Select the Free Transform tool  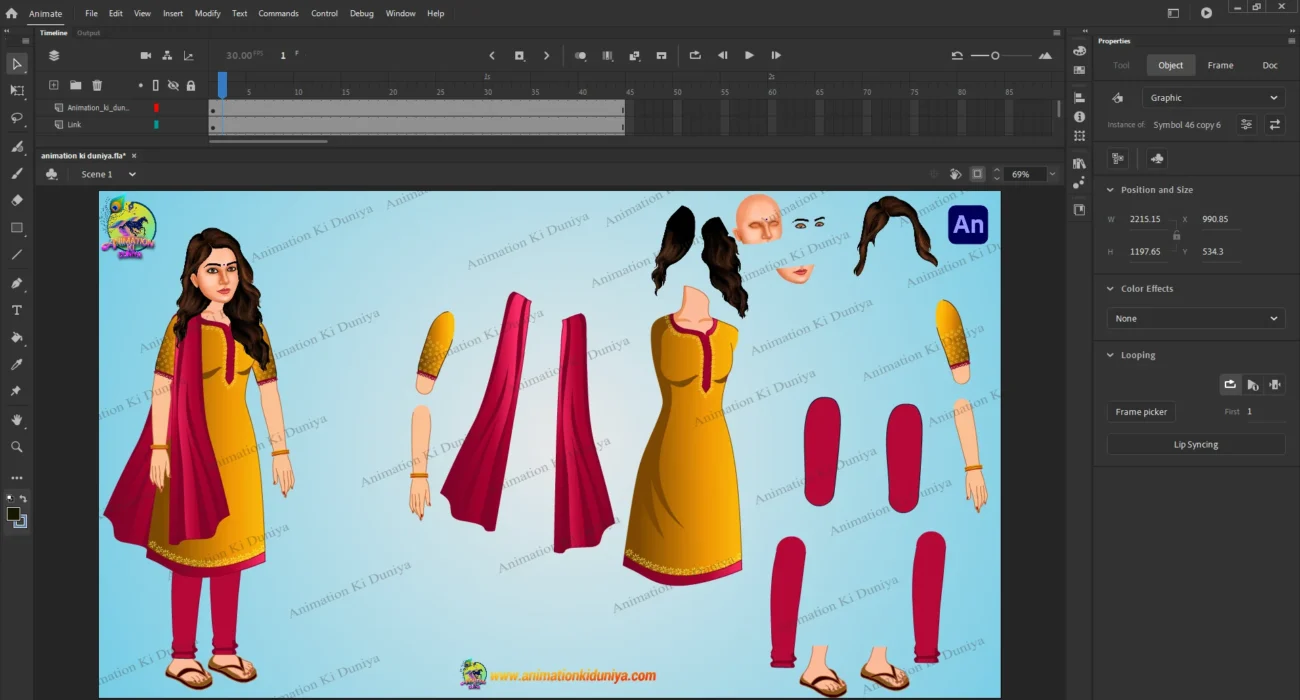click(17, 91)
